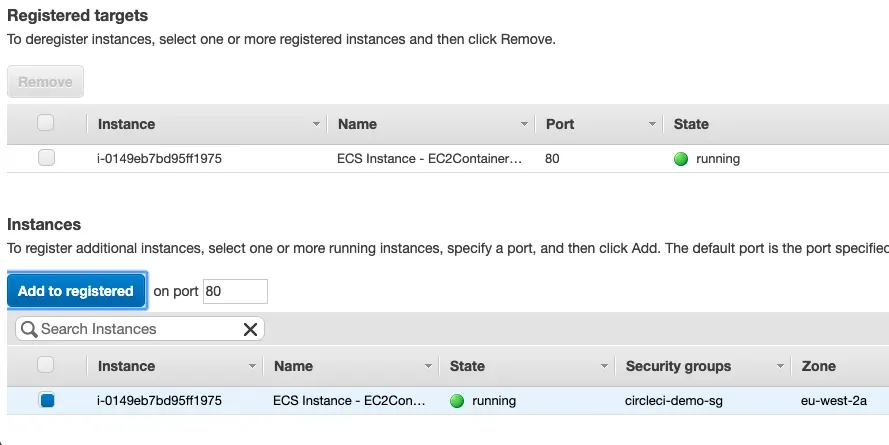Screen dimensions: 889x445
Task: Check the registered instance i-0149eb7bd95ff1975 checkbox
Action: tap(46, 158)
